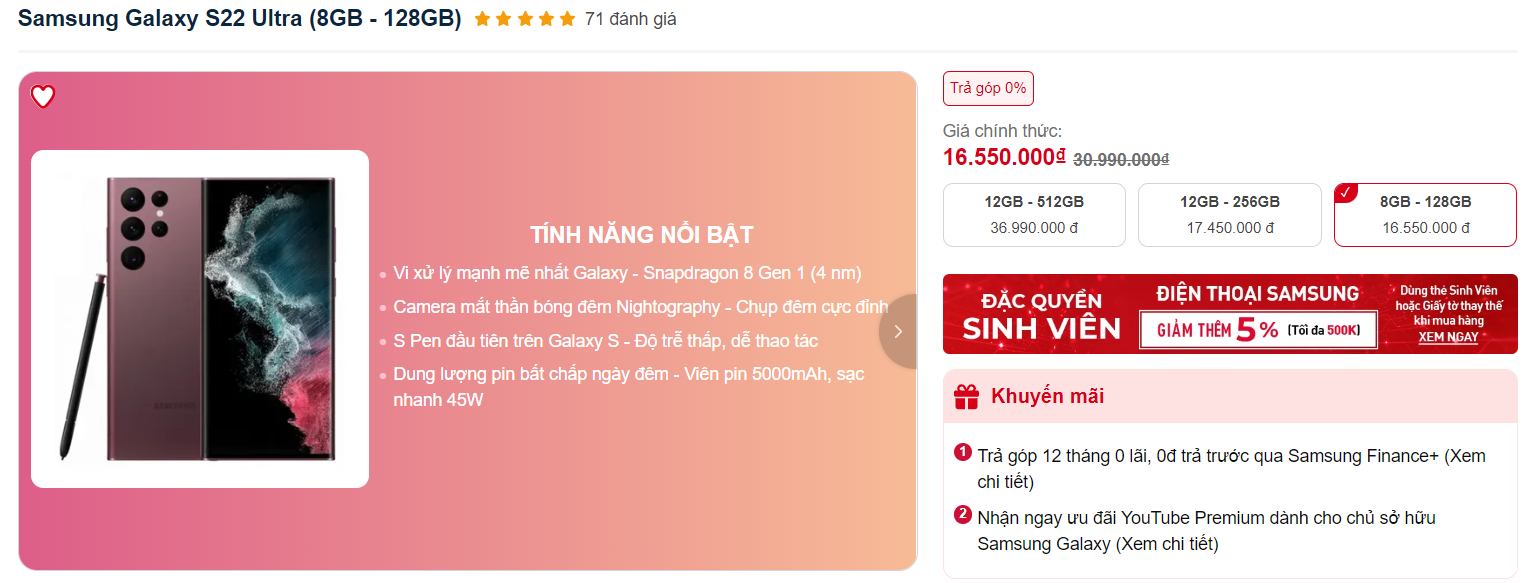The image size is (1536, 583).
Task: Click the red checkmark badge on the 8GB - 128GB option
Action: (1345, 192)
